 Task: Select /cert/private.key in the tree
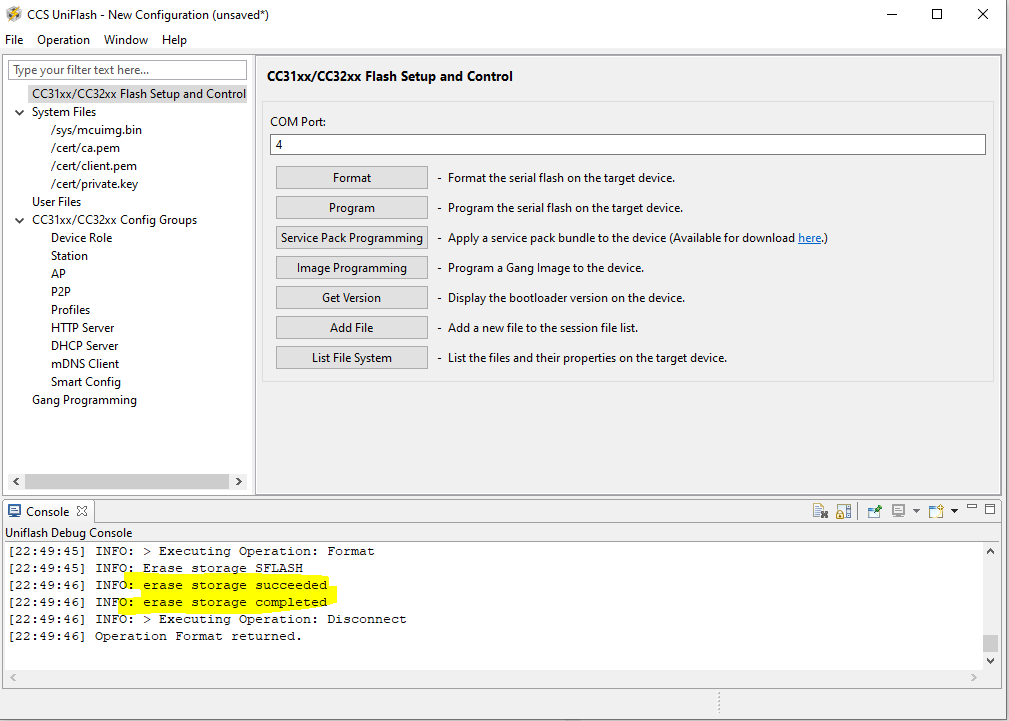point(95,184)
